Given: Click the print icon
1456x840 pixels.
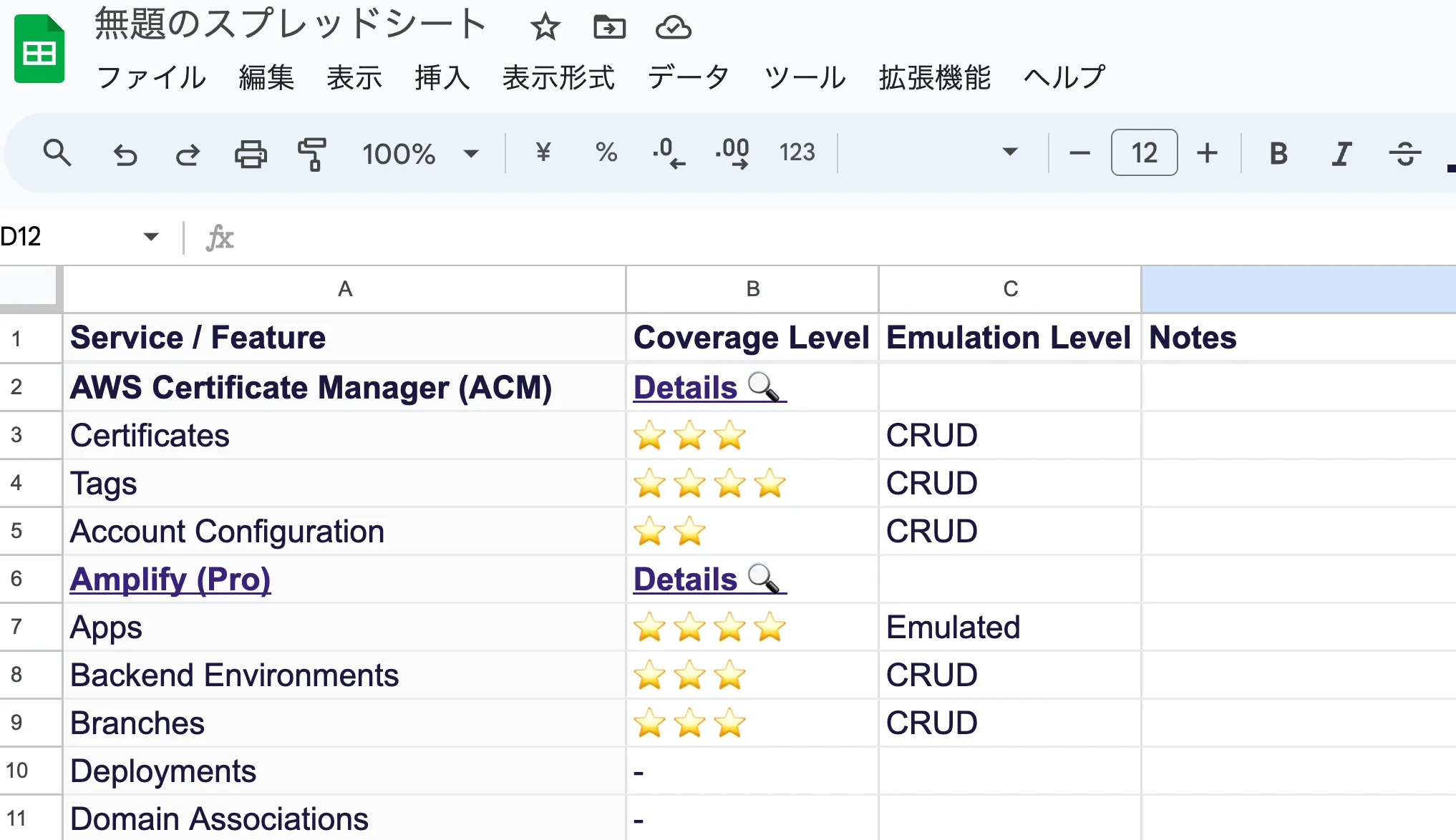Looking at the screenshot, I should tap(251, 153).
